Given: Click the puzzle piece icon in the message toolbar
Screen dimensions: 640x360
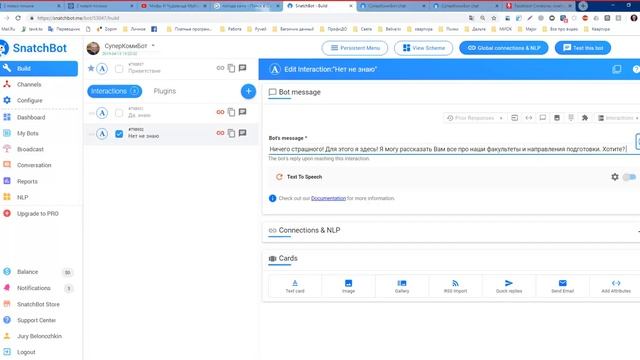Looking at the screenshot, I should 585,118.
